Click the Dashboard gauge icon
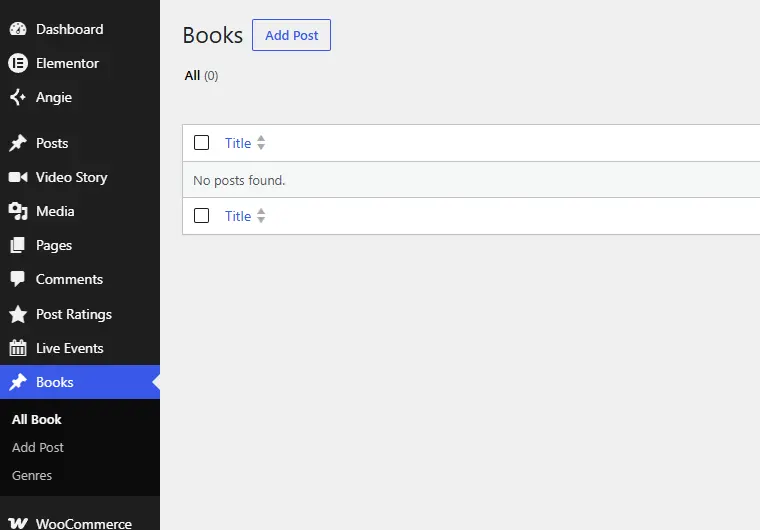 (x=18, y=29)
